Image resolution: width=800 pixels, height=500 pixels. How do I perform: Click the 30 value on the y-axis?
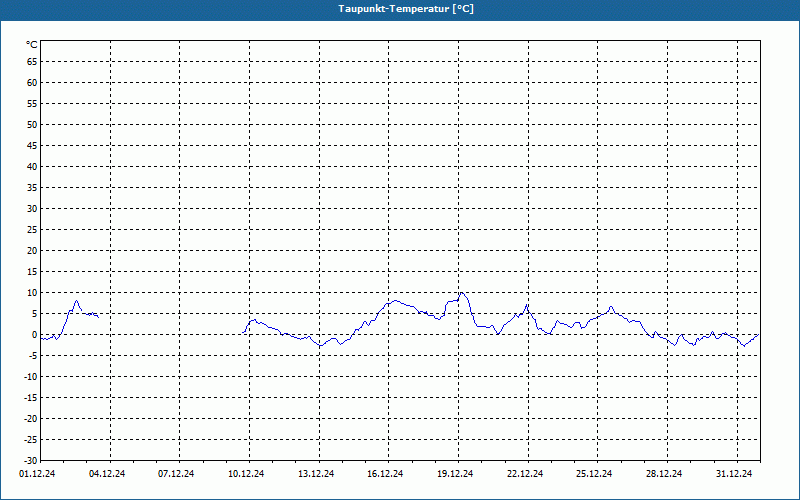click(x=32, y=209)
